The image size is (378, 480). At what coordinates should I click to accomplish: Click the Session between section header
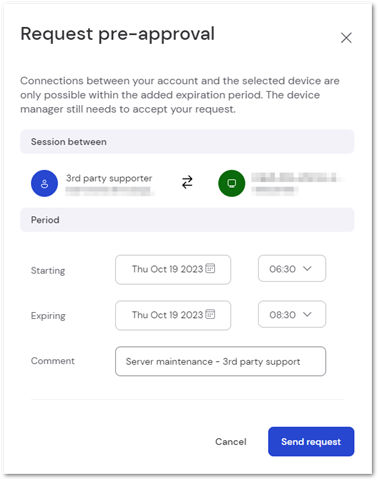187,142
